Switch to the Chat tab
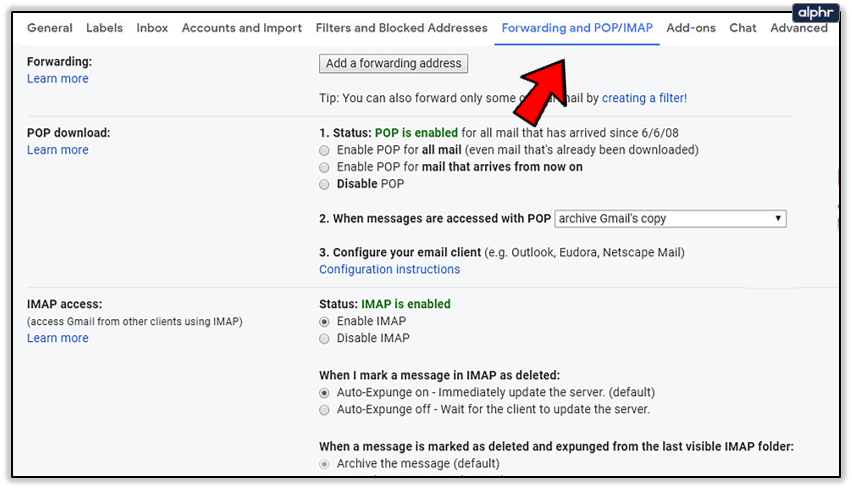This screenshot has height=489, width=852. 743,28
